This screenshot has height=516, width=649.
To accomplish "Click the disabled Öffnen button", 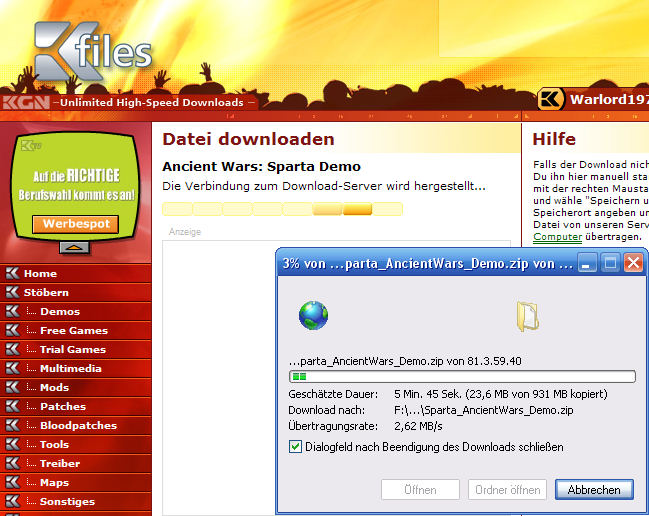I will point(420,490).
